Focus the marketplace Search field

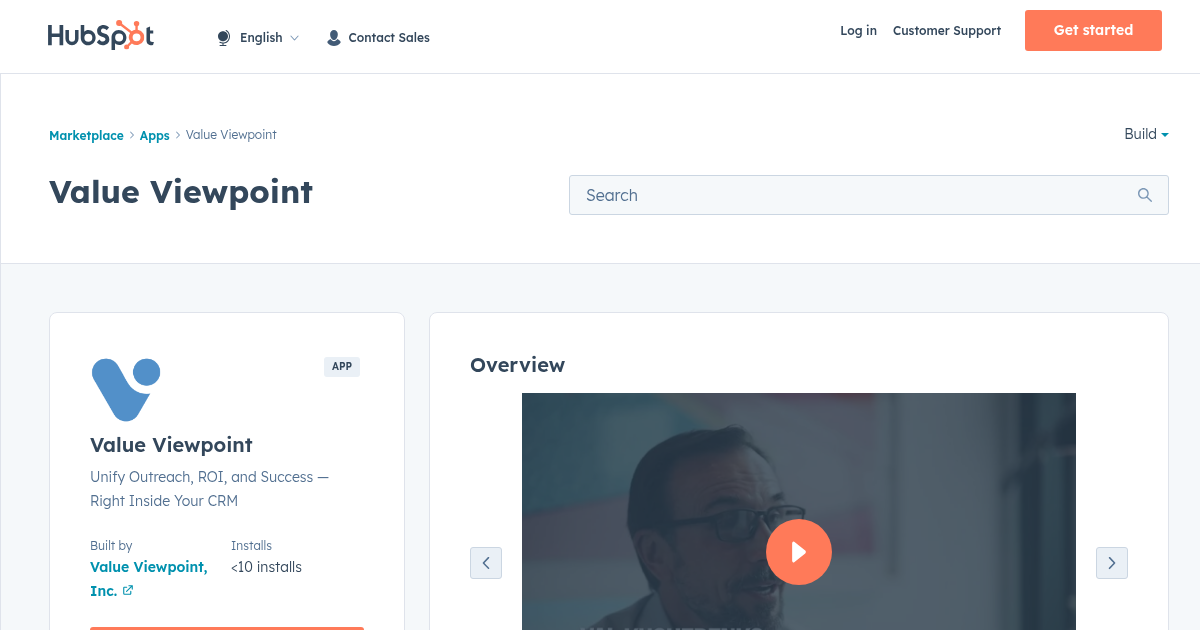tap(868, 195)
